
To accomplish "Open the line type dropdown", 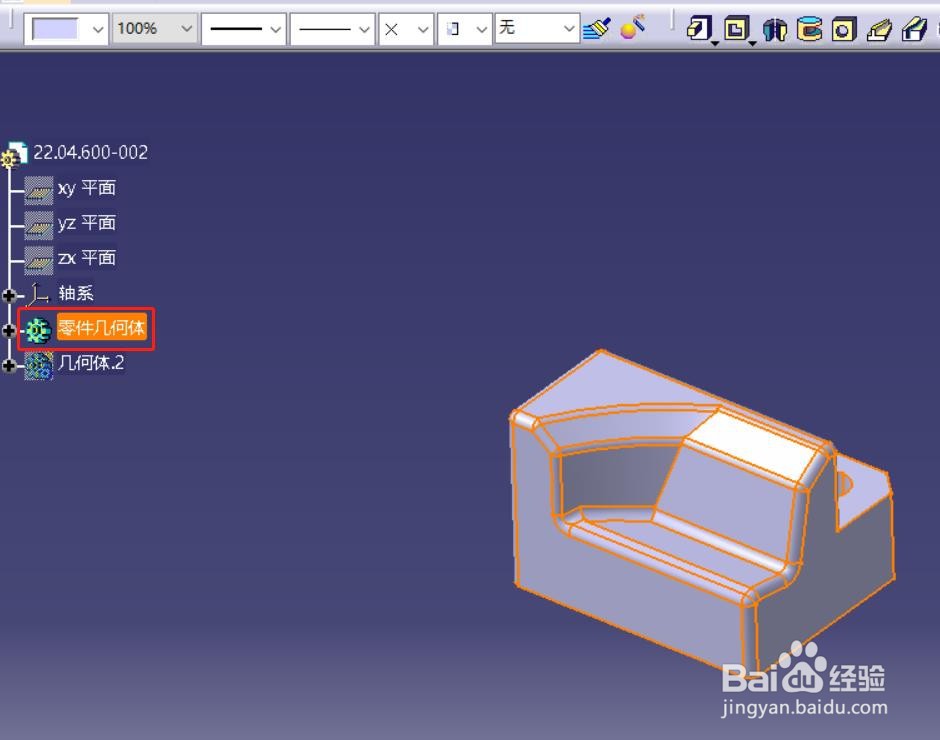I will [x=333, y=29].
